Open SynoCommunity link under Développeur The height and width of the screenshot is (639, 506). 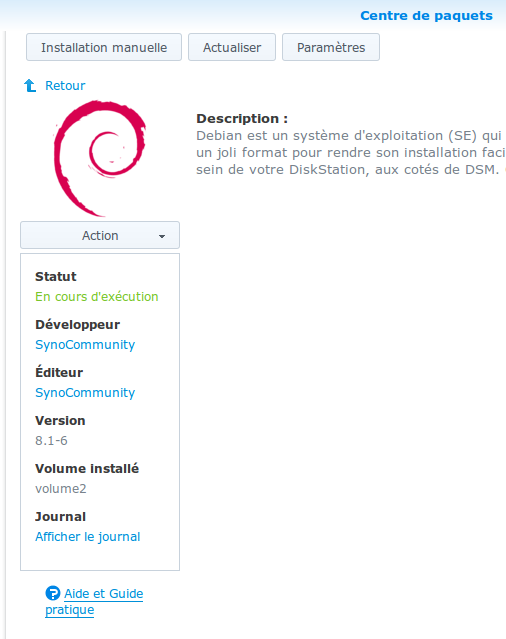coord(85,345)
